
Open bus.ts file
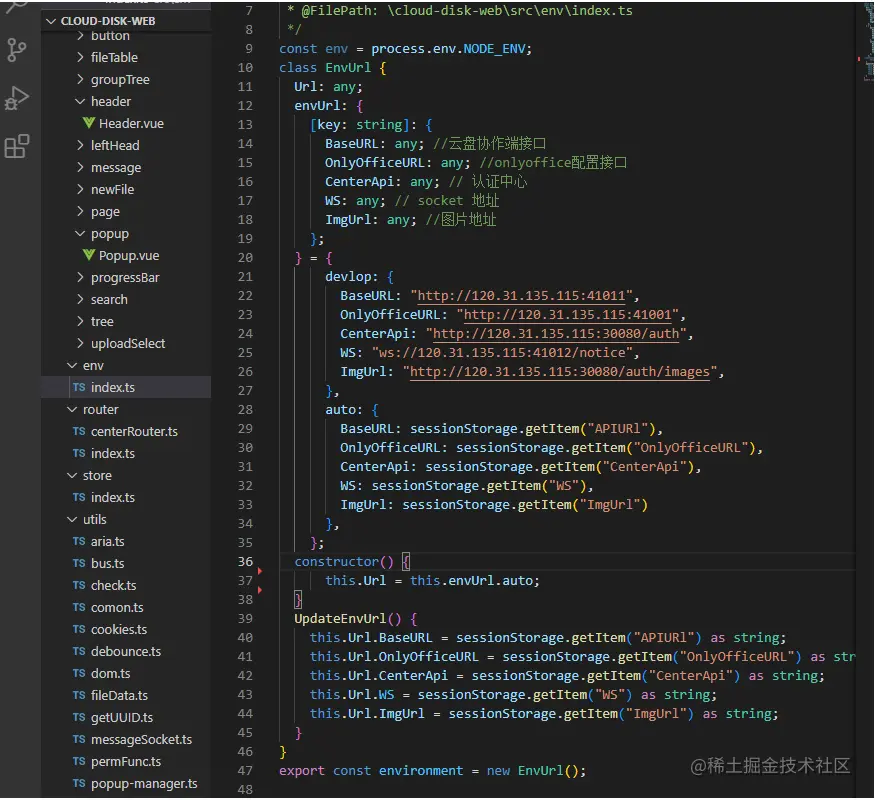point(108,564)
